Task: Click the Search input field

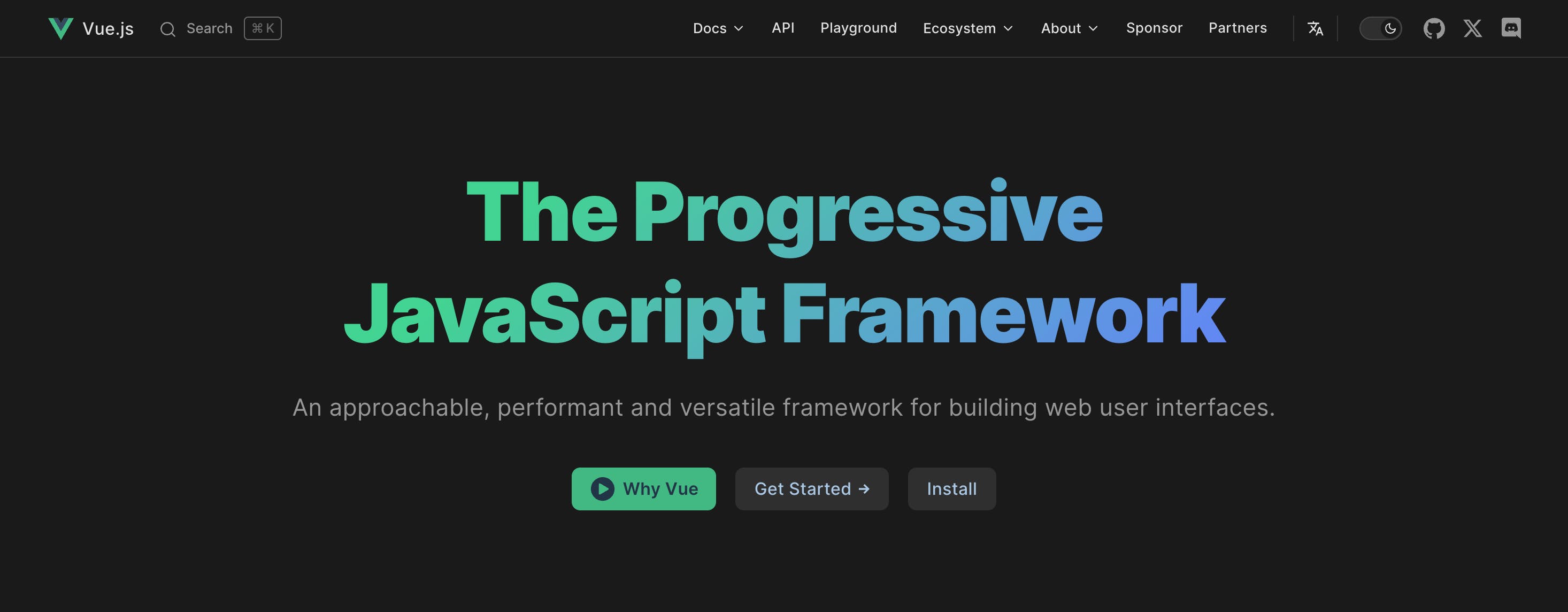Action: click(x=218, y=28)
